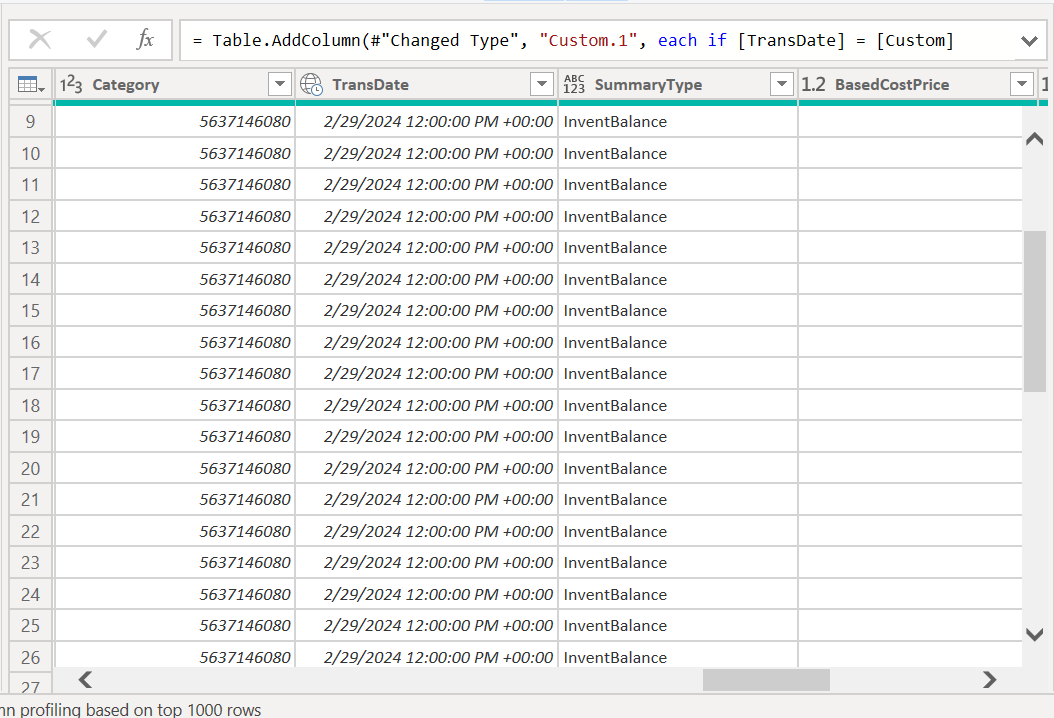Click column profiling status bar text
The image size is (1054, 718).
pos(130,709)
